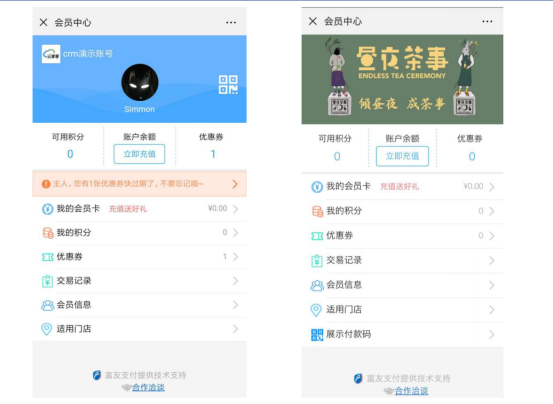Tap 我的积分 icon in left screen

(48, 233)
